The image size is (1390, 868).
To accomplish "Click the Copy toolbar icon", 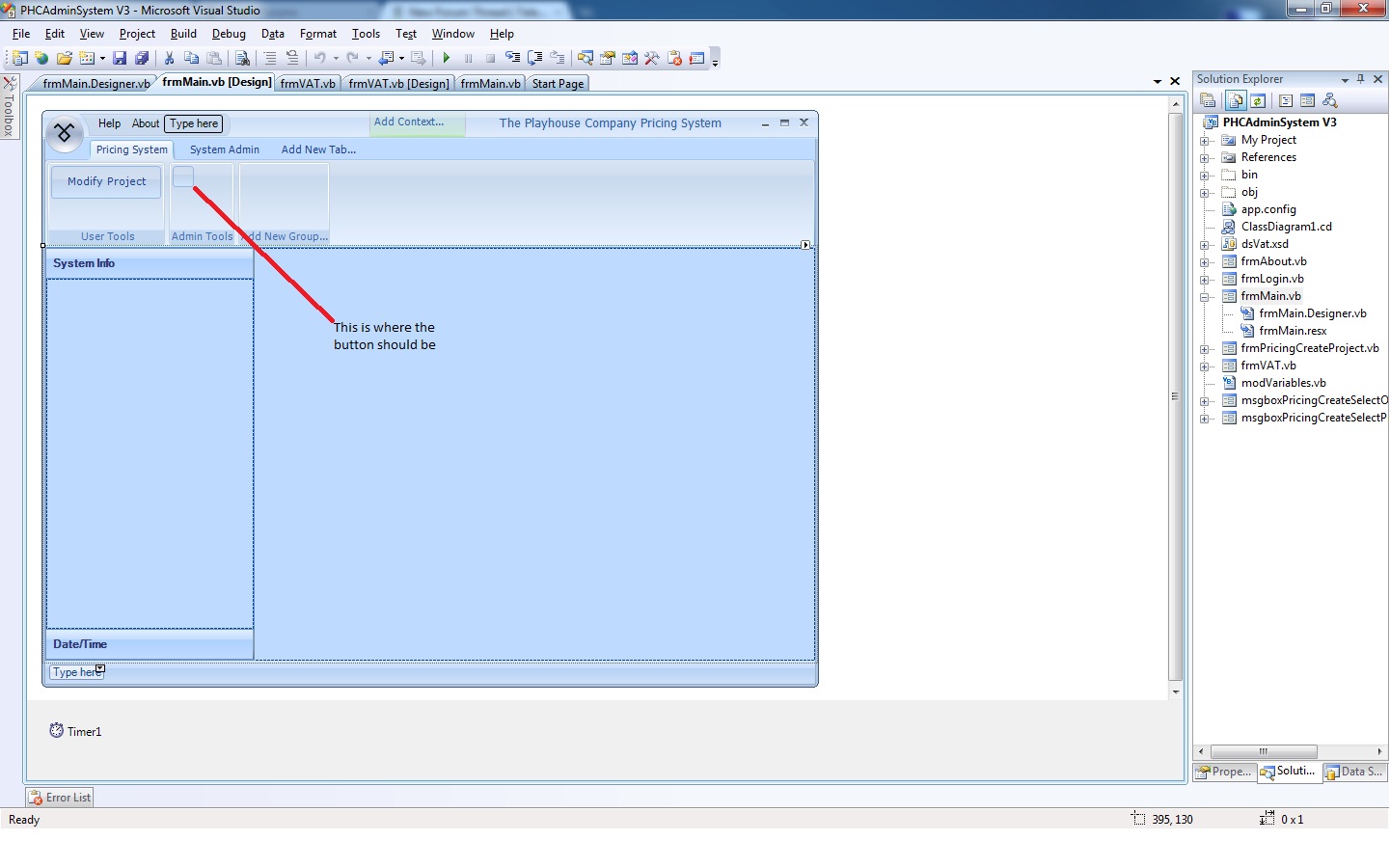I will pos(191,58).
